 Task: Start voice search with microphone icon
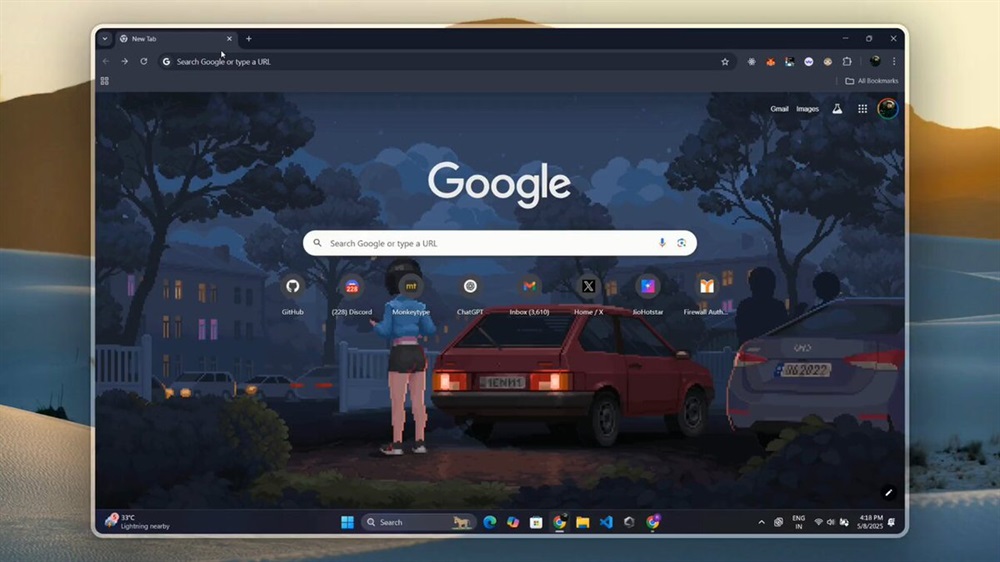(x=662, y=243)
